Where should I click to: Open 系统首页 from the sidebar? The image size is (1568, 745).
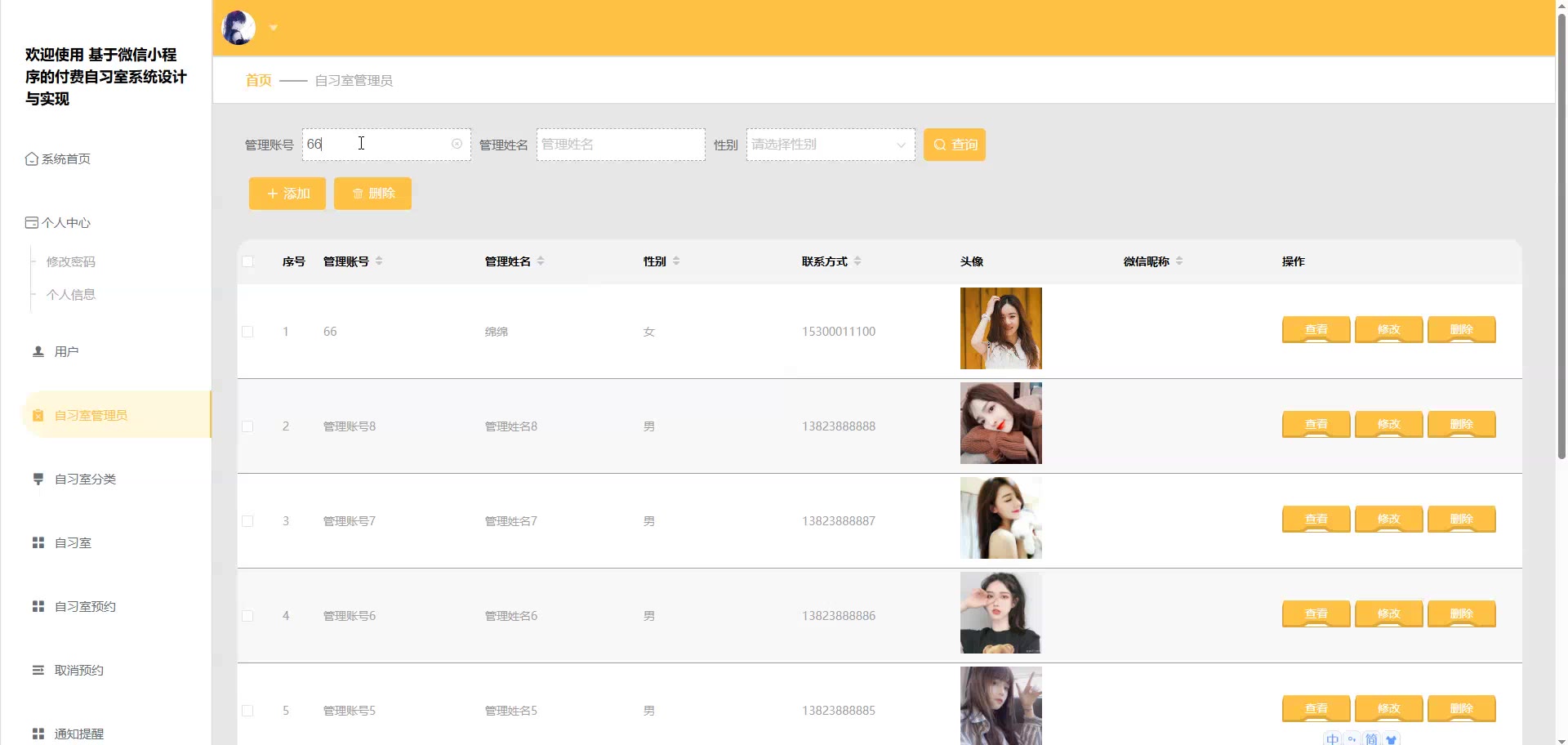(x=65, y=158)
